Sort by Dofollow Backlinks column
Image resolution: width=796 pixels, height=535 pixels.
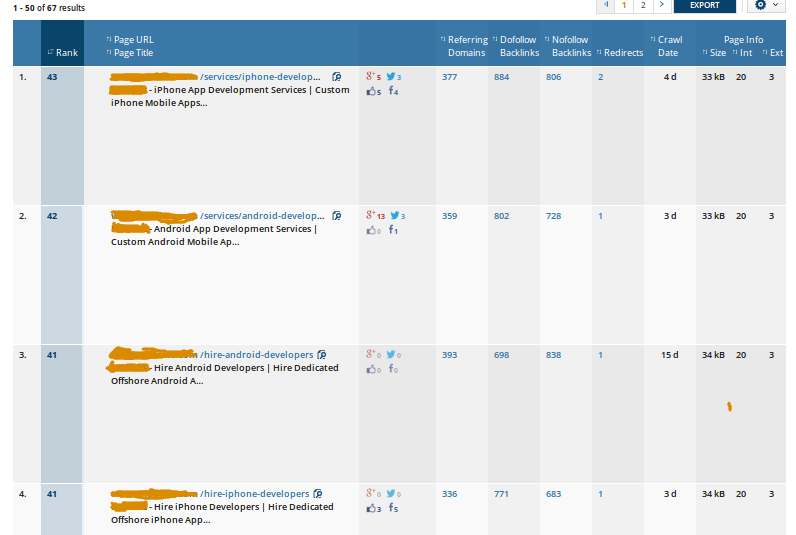[516, 46]
